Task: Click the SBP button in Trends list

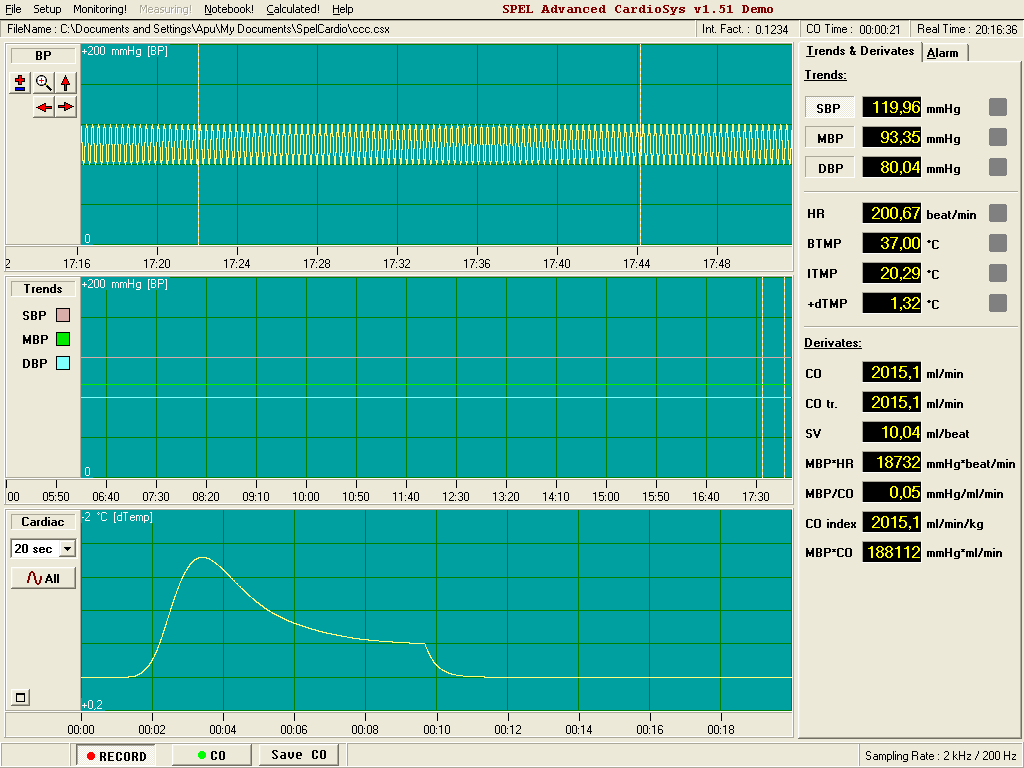Action: tap(829, 108)
